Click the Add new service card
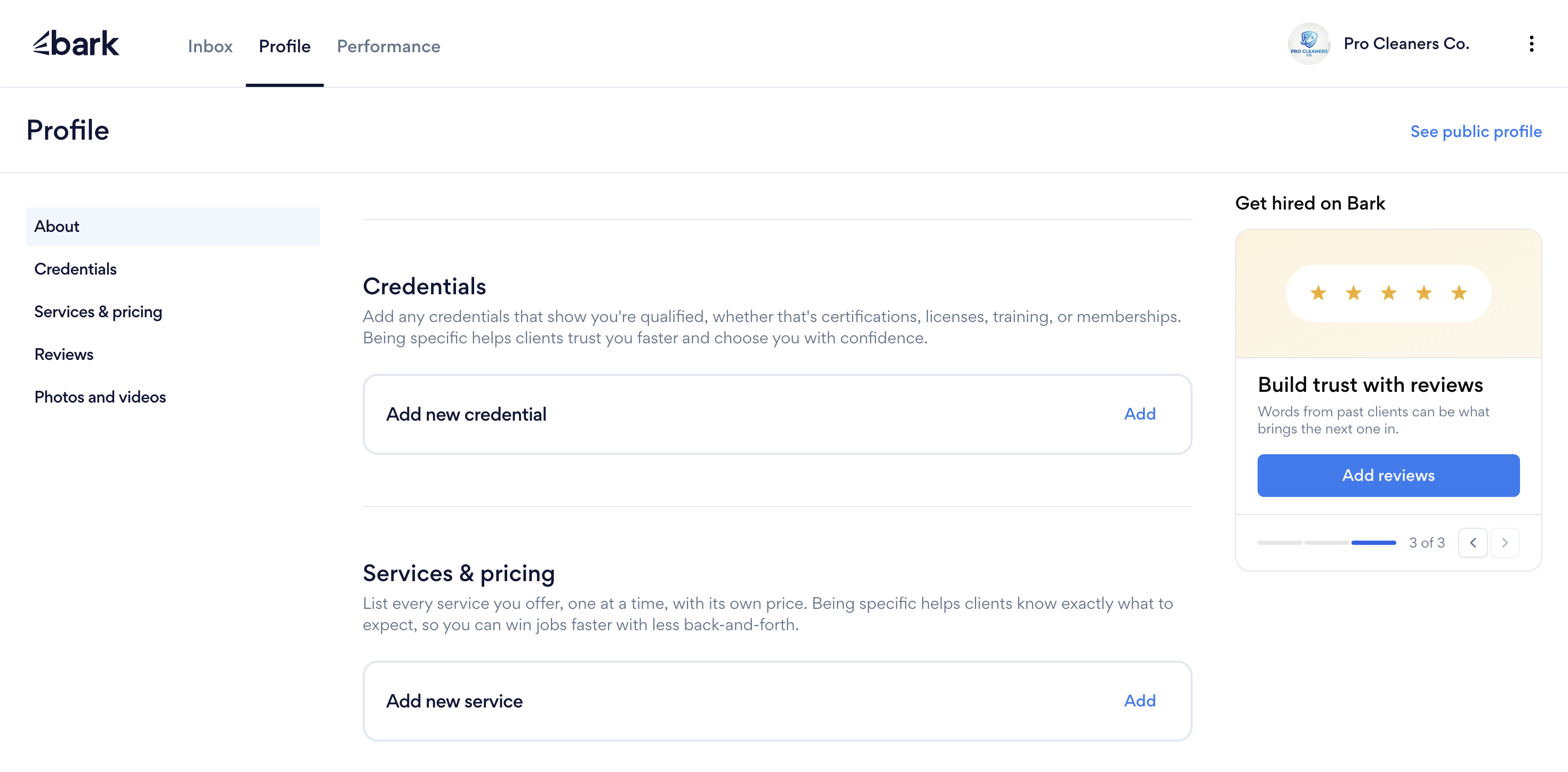Image resolution: width=1568 pixels, height=772 pixels. click(x=777, y=701)
